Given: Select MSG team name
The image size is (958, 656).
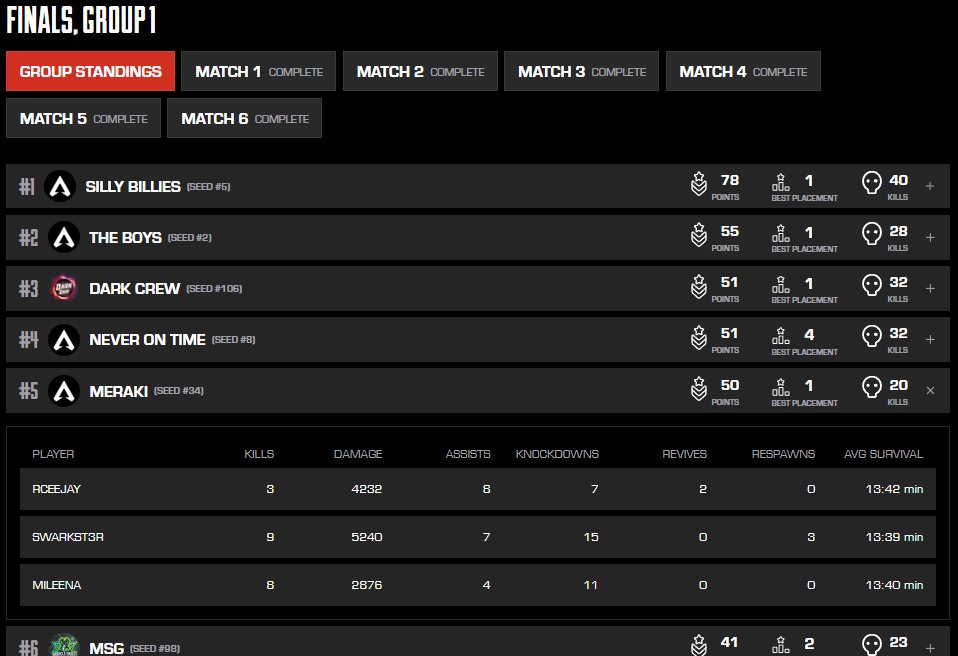Looking at the screenshot, I should pos(106,648).
